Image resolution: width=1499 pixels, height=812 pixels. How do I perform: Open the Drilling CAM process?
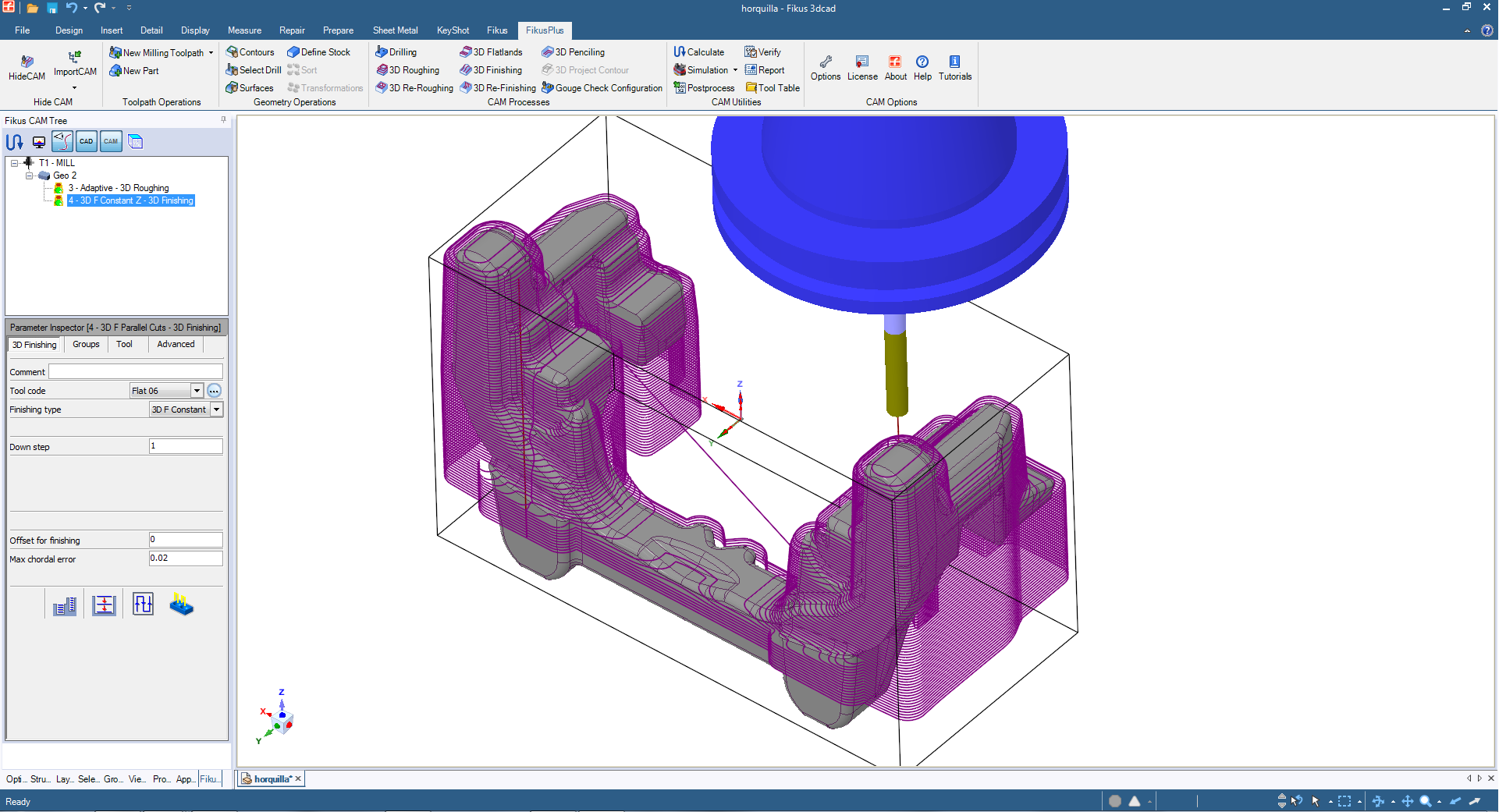[x=396, y=51]
